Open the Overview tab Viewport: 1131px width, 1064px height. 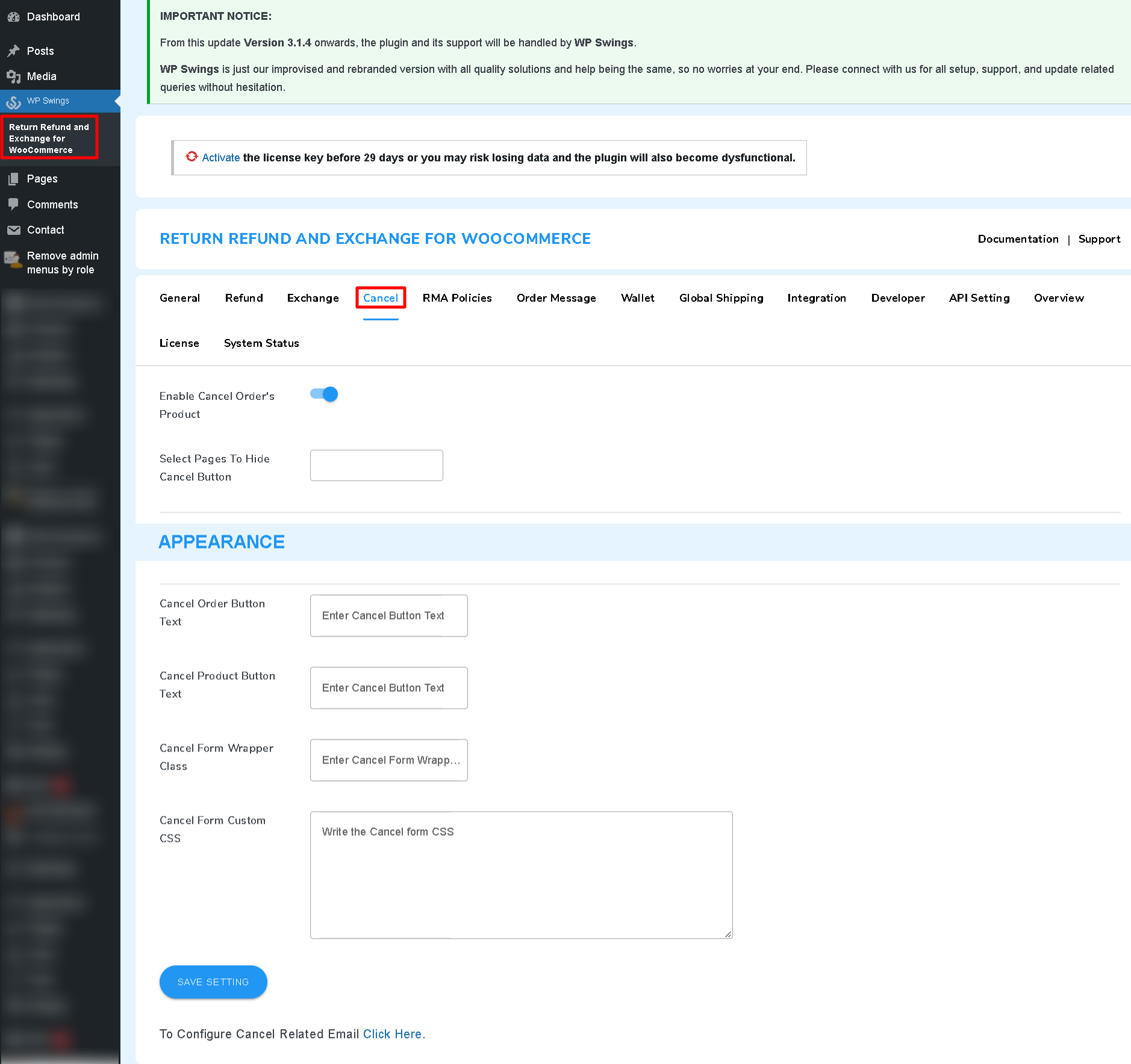tap(1059, 298)
